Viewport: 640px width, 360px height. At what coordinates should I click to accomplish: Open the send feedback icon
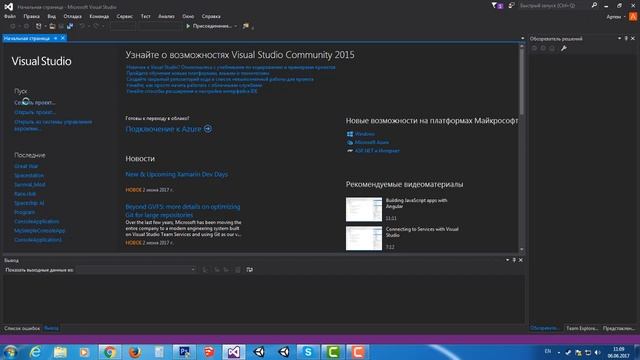click(511, 5)
